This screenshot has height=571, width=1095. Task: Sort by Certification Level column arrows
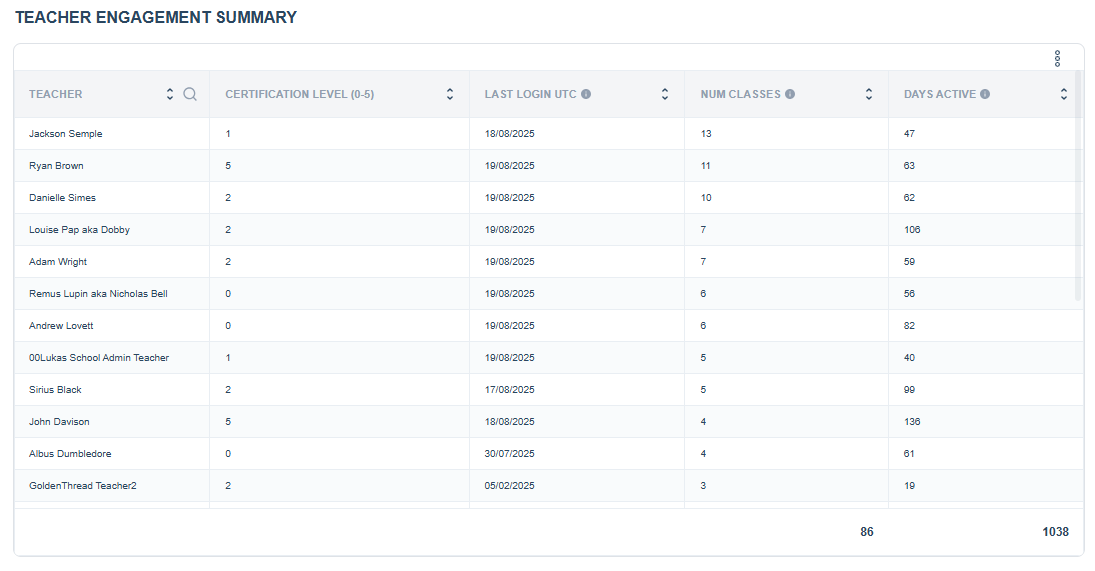coord(450,94)
